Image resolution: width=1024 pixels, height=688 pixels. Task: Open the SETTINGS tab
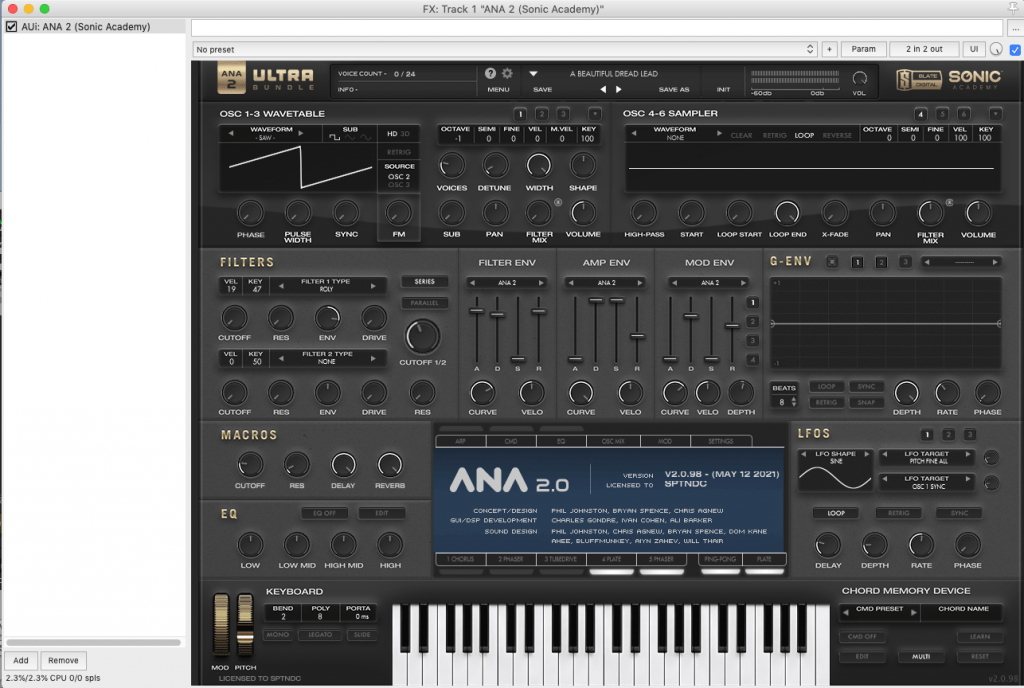click(x=720, y=441)
